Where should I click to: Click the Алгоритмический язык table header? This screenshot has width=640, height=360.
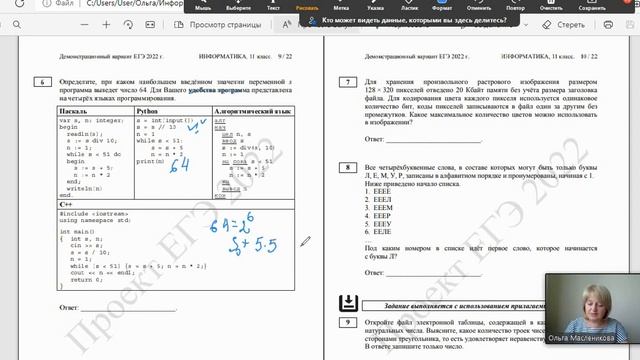click(x=253, y=111)
